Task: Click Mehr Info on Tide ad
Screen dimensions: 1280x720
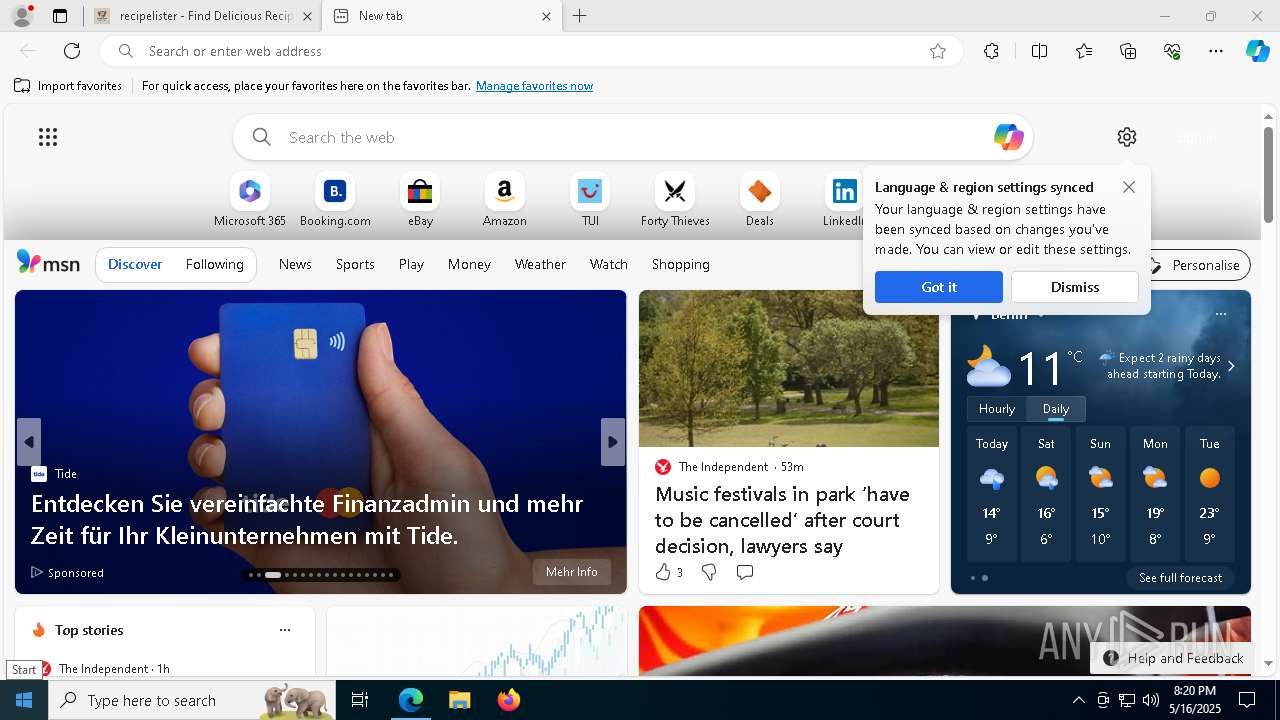Action: (572, 572)
